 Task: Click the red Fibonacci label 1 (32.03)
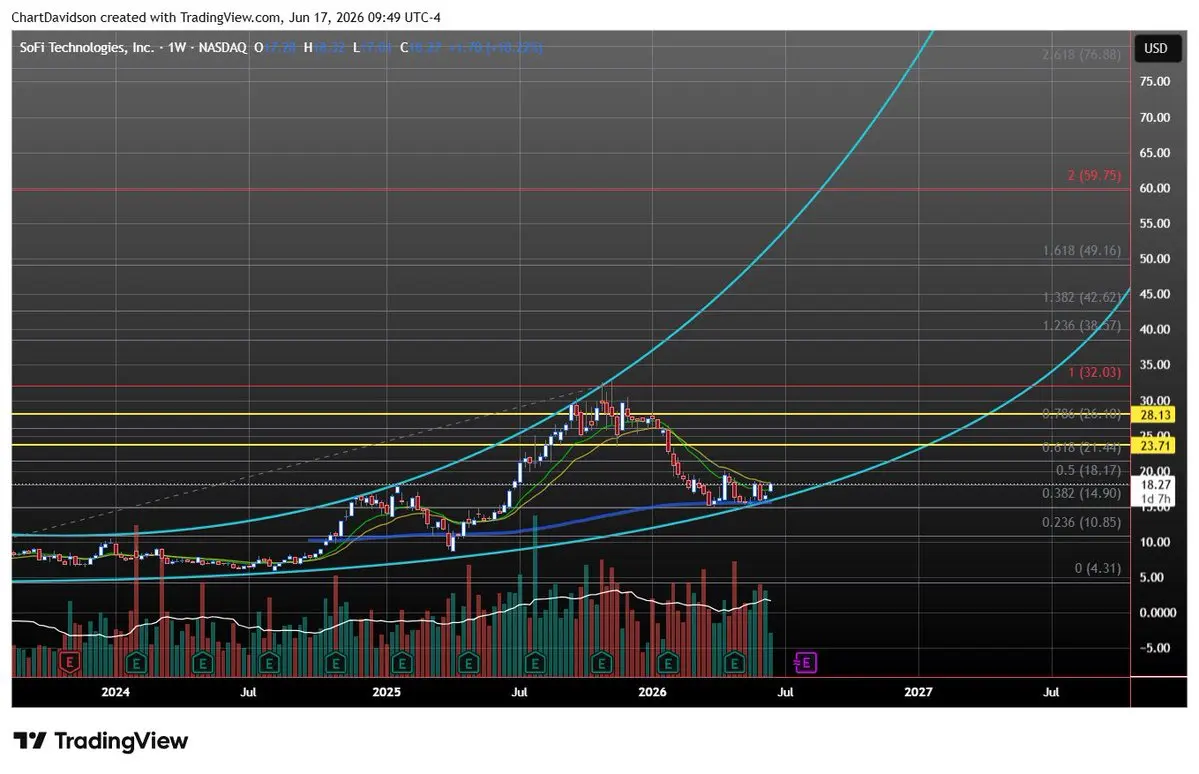1094,372
